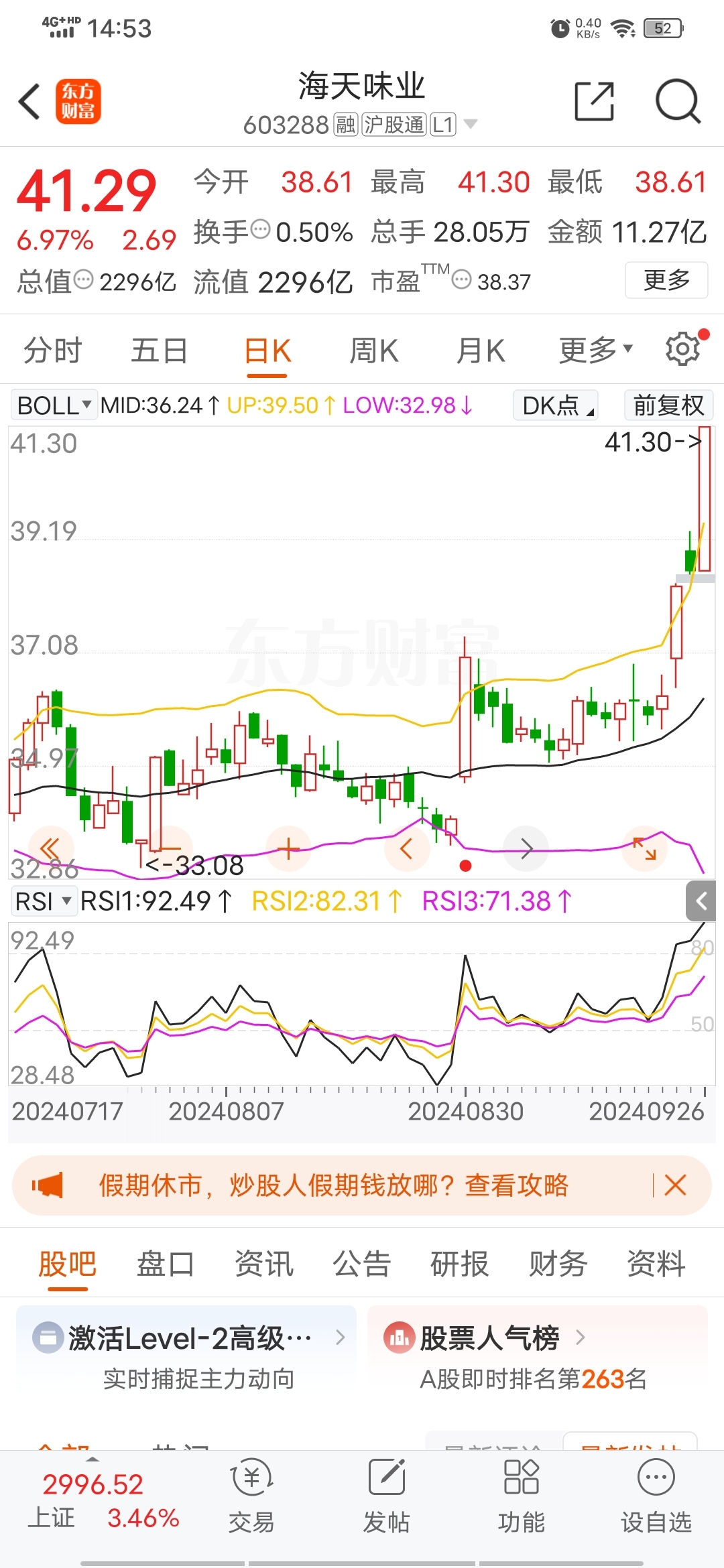Open the DK点 dropdown

[556, 405]
